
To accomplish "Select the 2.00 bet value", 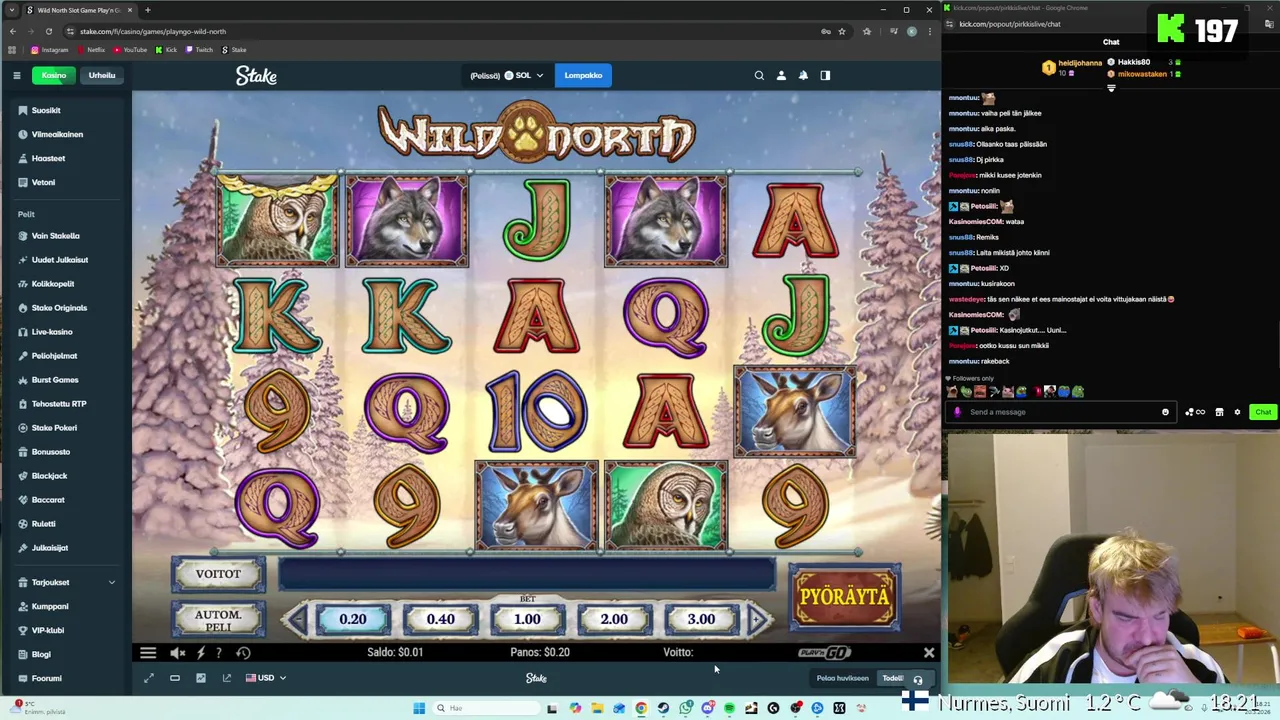I will (614, 619).
